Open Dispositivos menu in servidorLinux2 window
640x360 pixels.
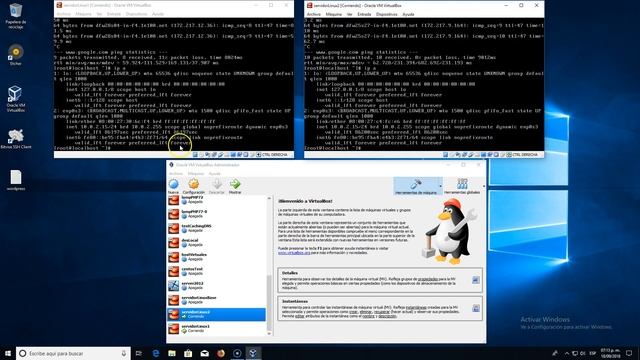point(386,14)
